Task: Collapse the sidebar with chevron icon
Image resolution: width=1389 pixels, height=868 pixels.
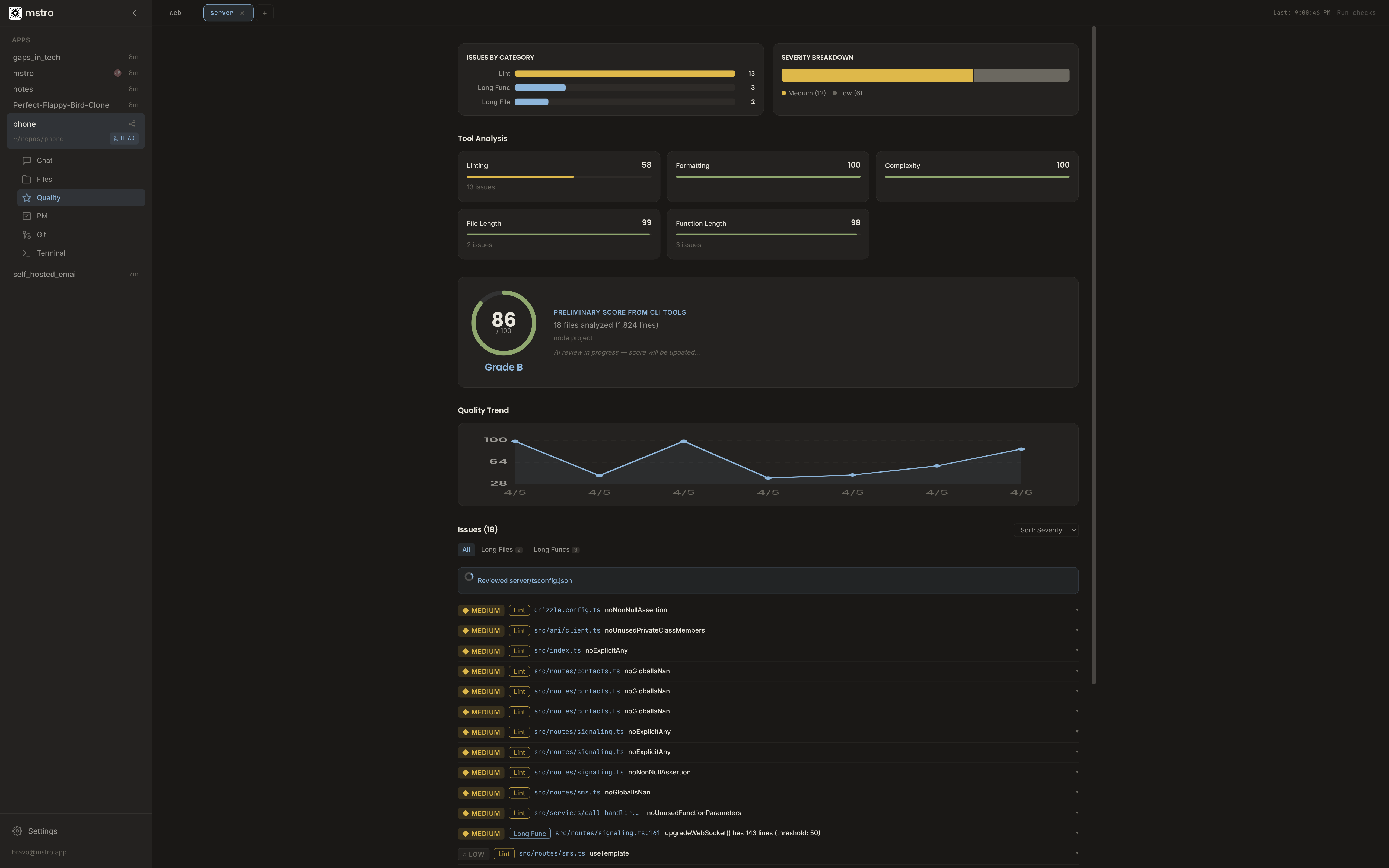Action: pyautogui.click(x=134, y=13)
